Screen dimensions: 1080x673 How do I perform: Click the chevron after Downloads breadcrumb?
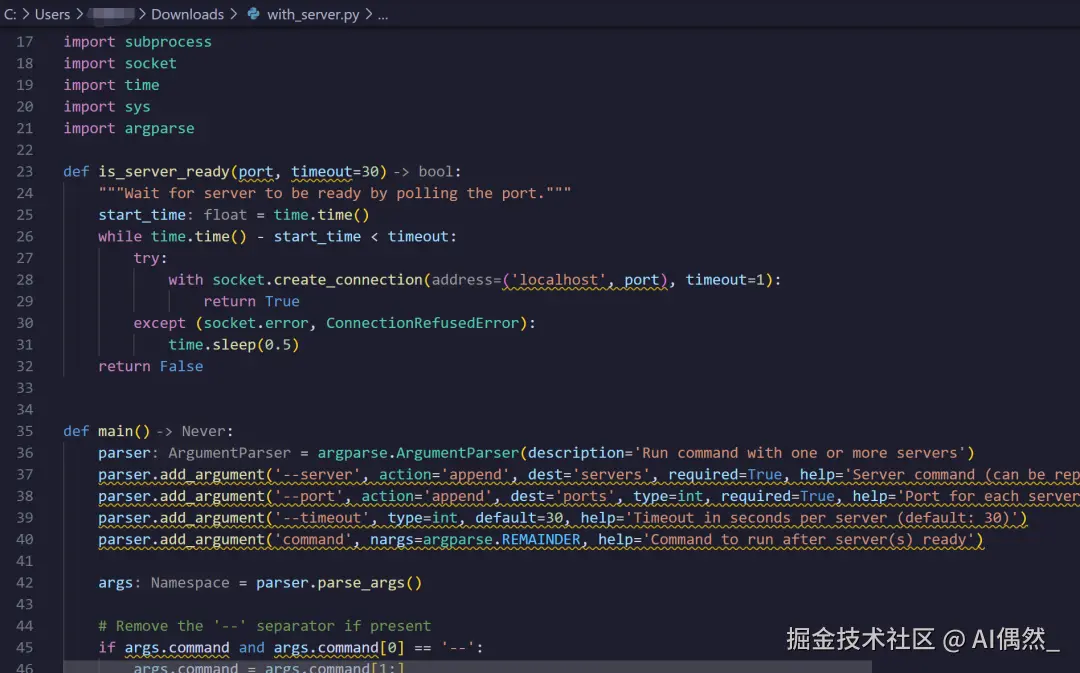pos(233,14)
